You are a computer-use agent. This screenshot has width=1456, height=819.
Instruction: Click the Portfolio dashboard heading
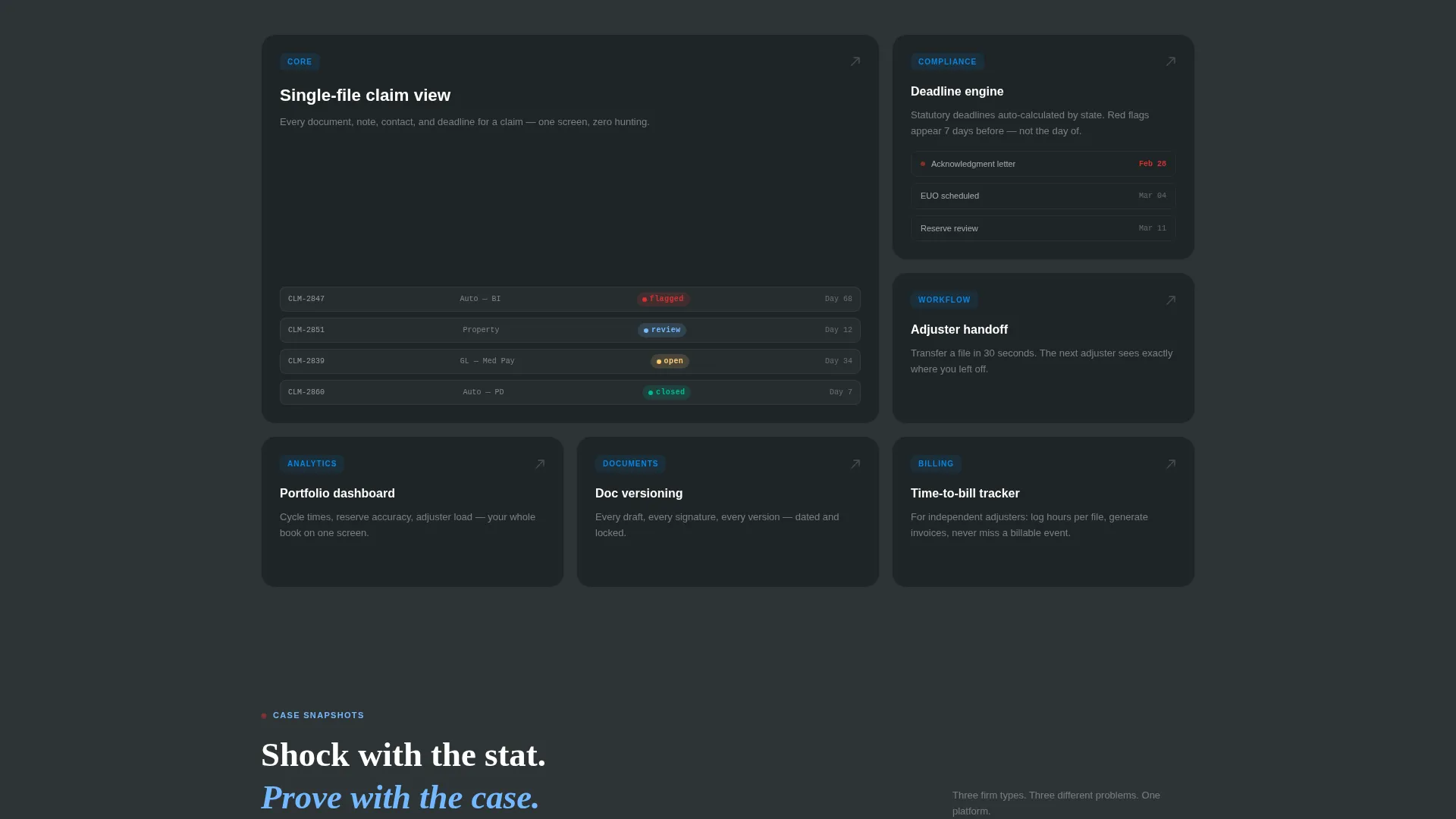pyautogui.click(x=337, y=494)
